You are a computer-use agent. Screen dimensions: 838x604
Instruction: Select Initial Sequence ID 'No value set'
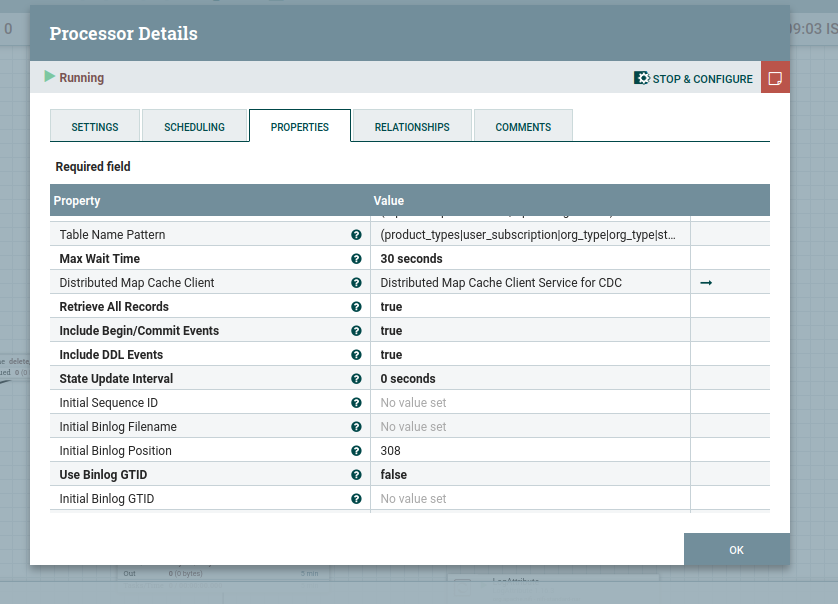pyautogui.click(x=413, y=402)
